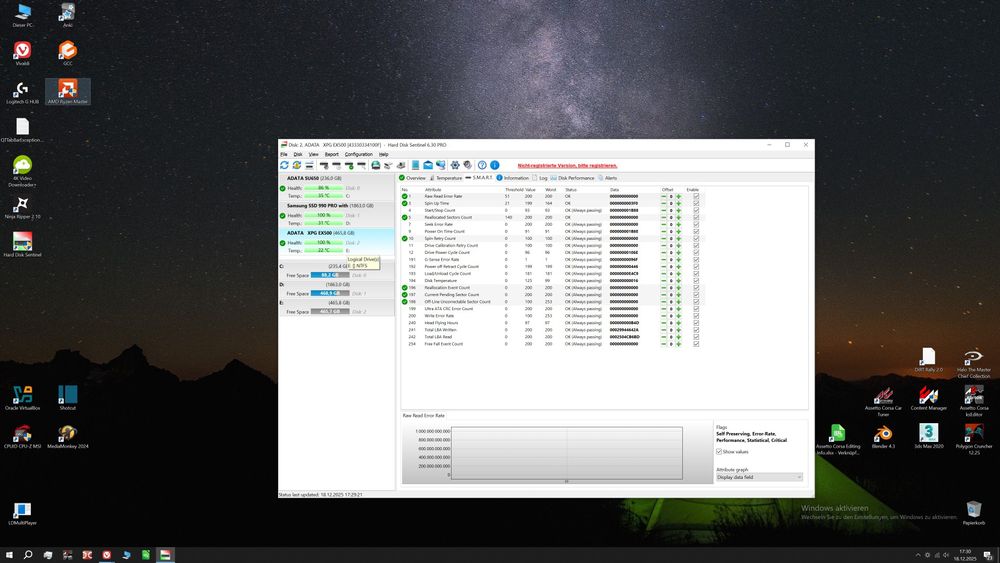Open Vivaldi desktop icon
The image size is (1000, 563).
click(22, 53)
